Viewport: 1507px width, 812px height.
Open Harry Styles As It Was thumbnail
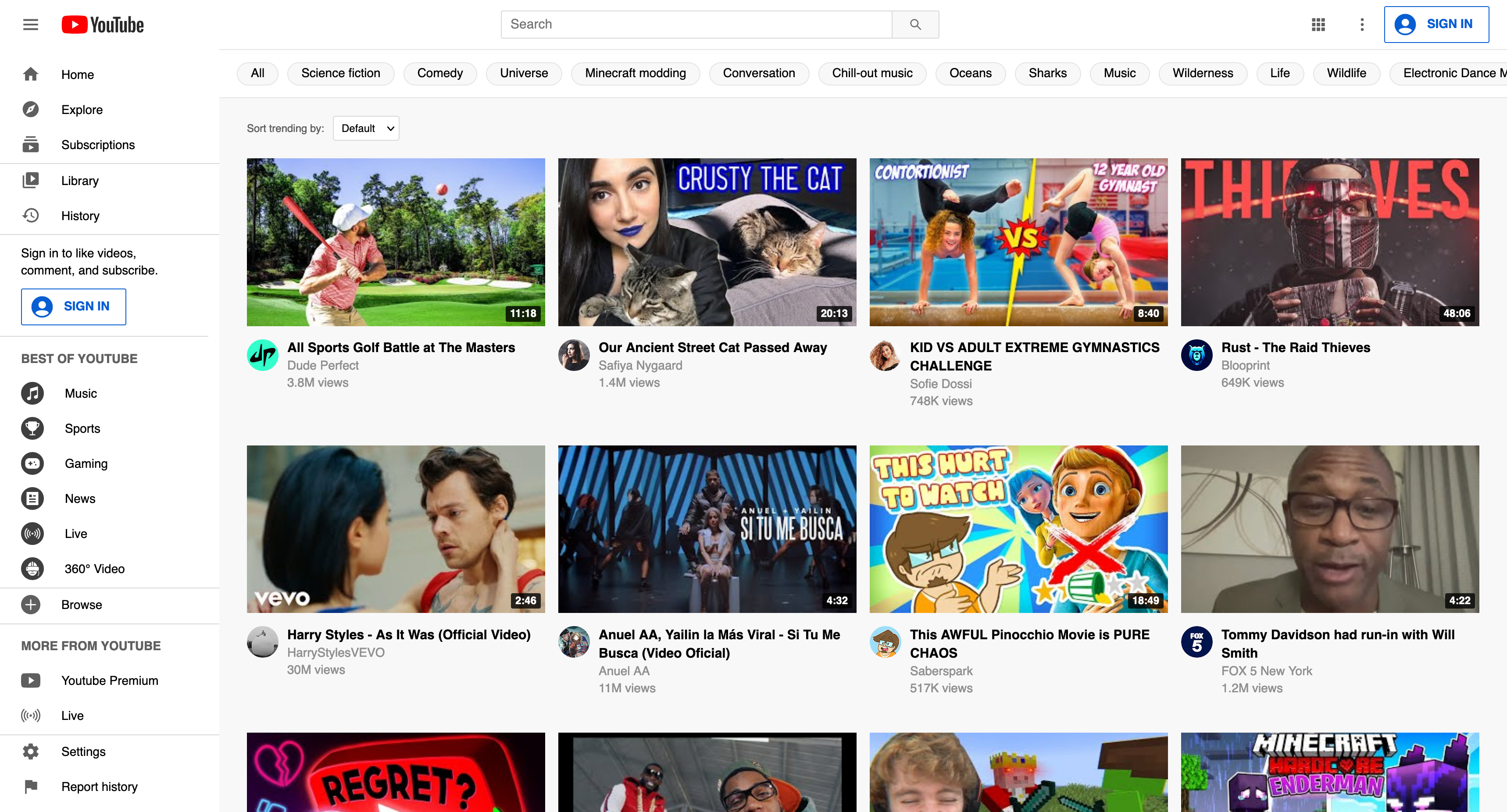point(396,529)
